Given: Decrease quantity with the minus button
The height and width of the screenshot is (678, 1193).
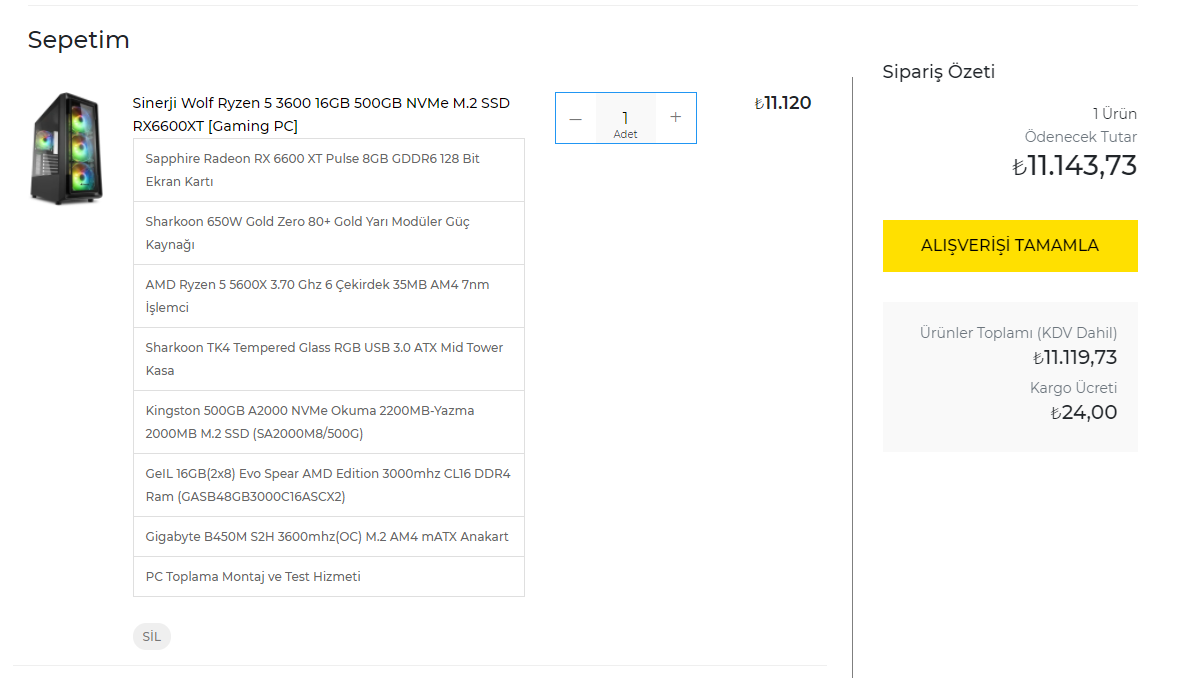Looking at the screenshot, I should click(576, 118).
